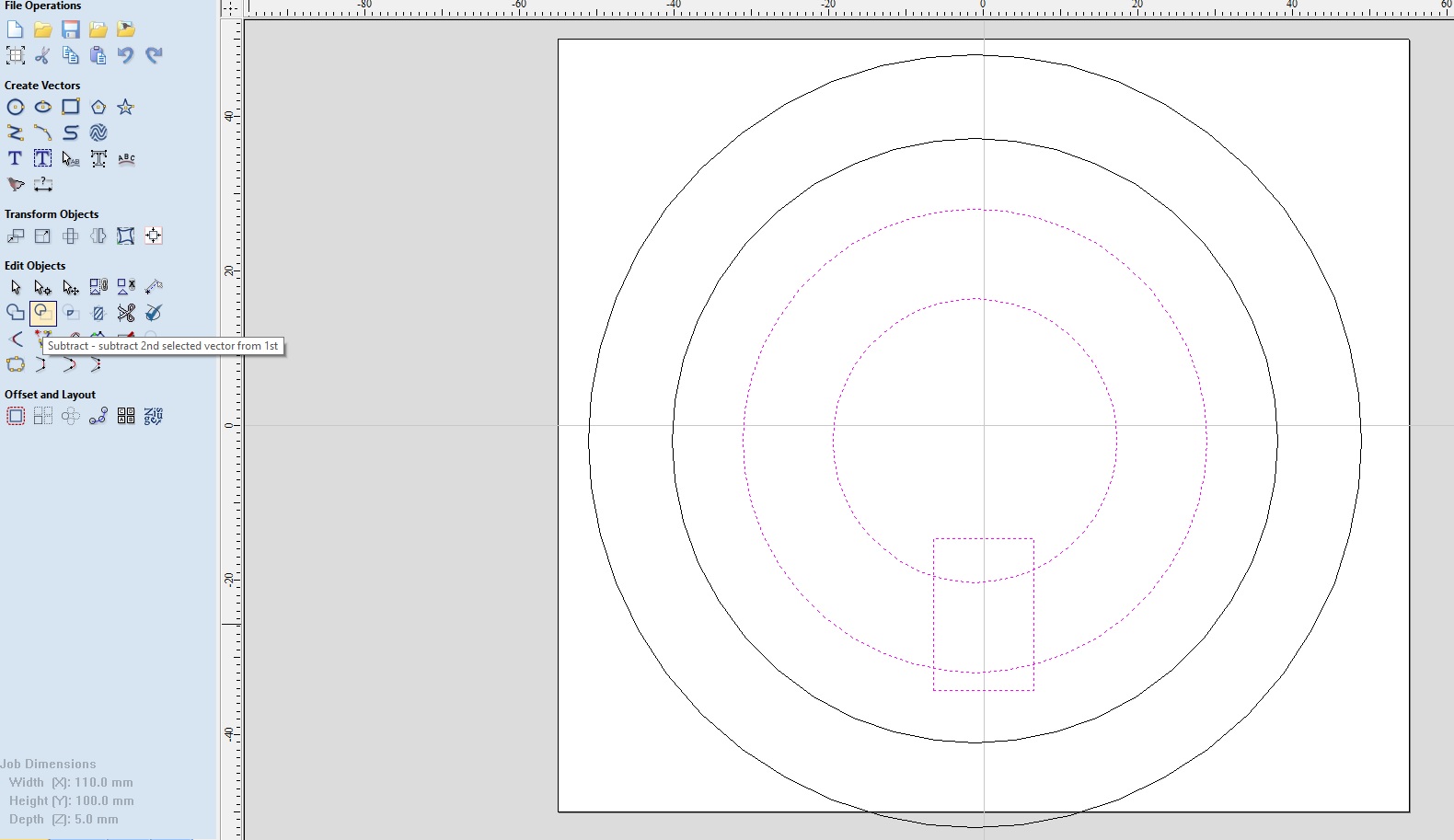Select the Draw Star tool
Viewport: 1454px width, 840px height.
(x=126, y=107)
